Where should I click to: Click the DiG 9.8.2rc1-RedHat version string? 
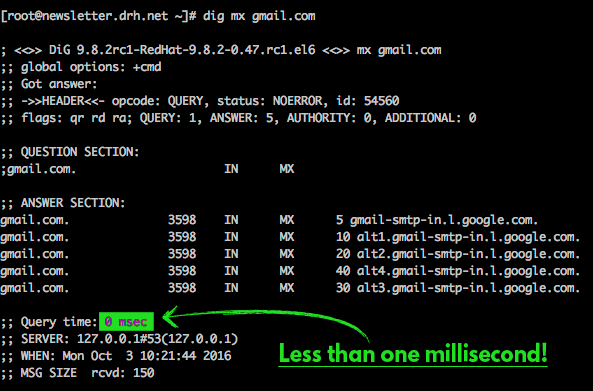tap(182, 50)
